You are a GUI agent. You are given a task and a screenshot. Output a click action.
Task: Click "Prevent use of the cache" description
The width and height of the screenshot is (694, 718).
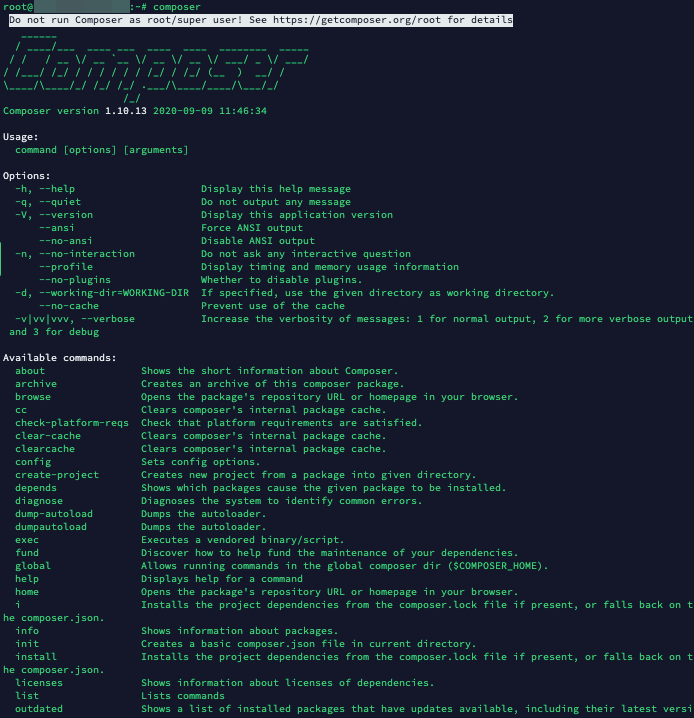(273, 306)
